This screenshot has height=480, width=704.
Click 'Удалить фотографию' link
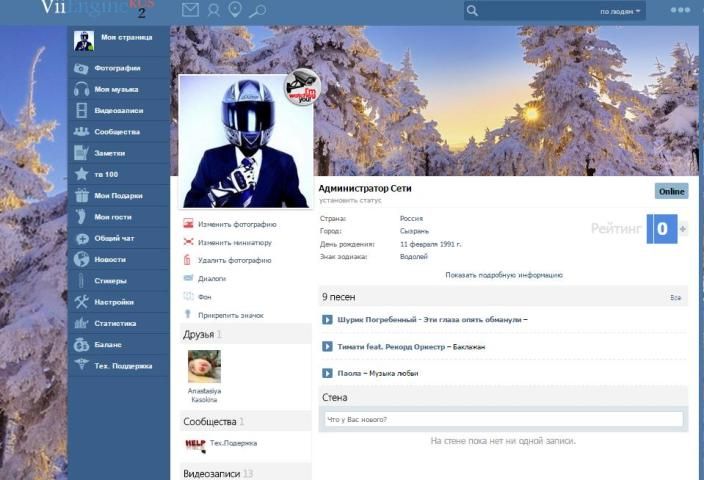(x=234, y=260)
